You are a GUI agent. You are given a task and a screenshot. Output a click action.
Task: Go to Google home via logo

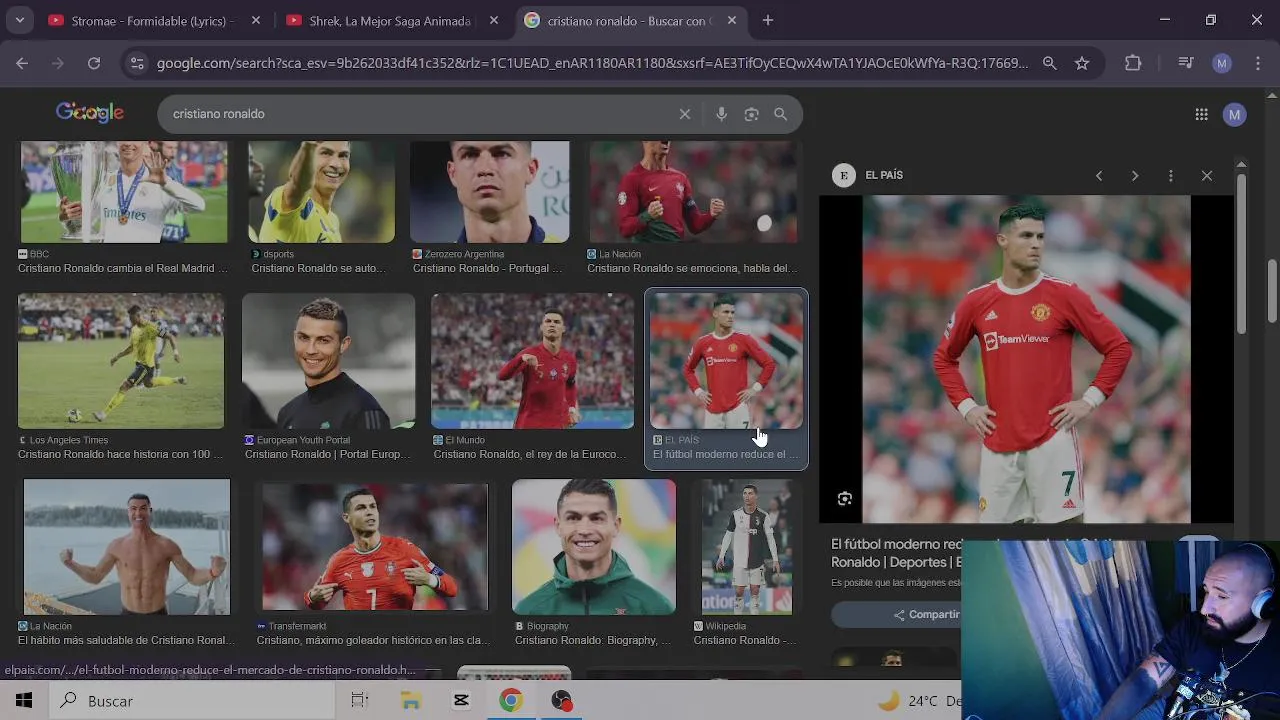click(90, 113)
